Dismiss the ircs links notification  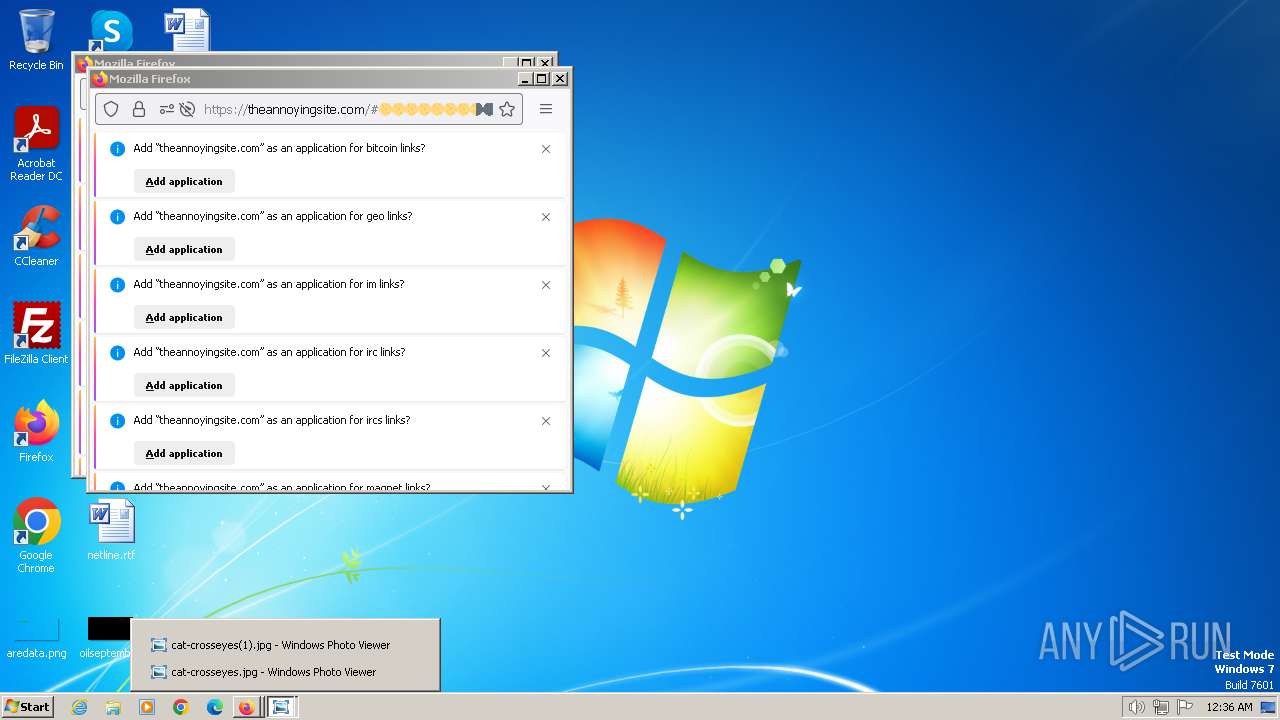pyautogui.click(x=546, y=421)
